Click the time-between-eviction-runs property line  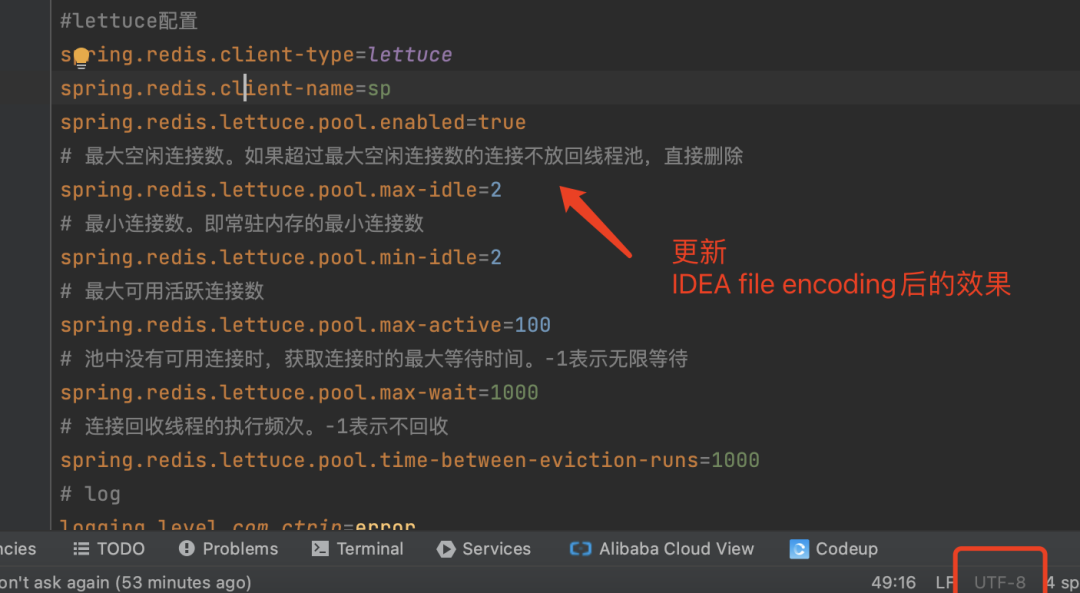tap(410, 460)
